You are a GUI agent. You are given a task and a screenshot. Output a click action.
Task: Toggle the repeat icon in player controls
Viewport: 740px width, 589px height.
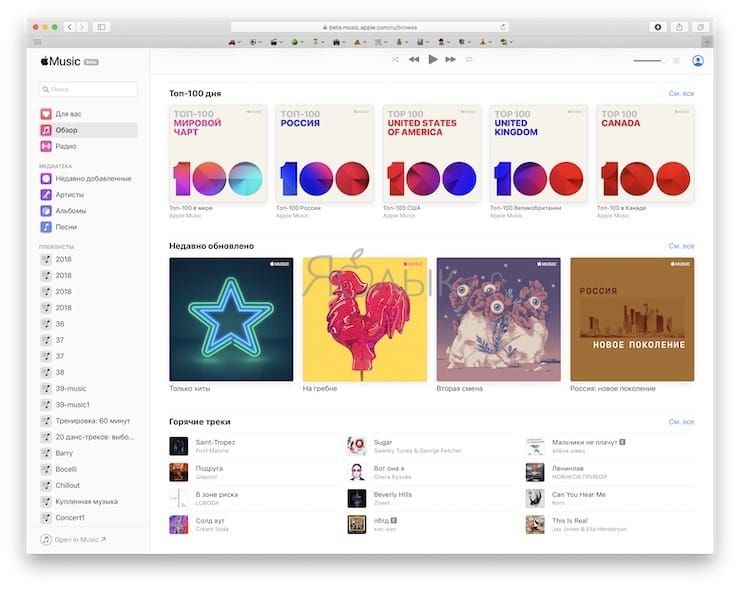[x=469, y=59]
